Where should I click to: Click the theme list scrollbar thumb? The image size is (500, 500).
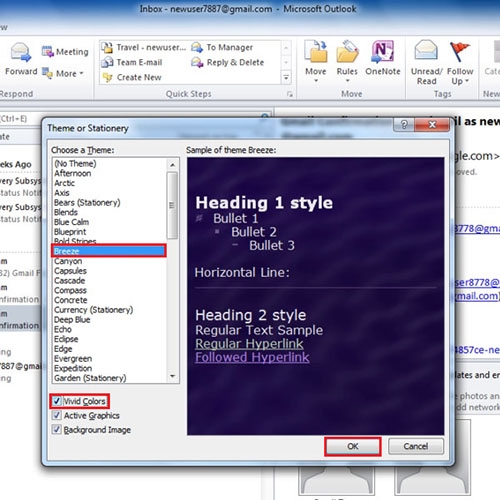172,205
